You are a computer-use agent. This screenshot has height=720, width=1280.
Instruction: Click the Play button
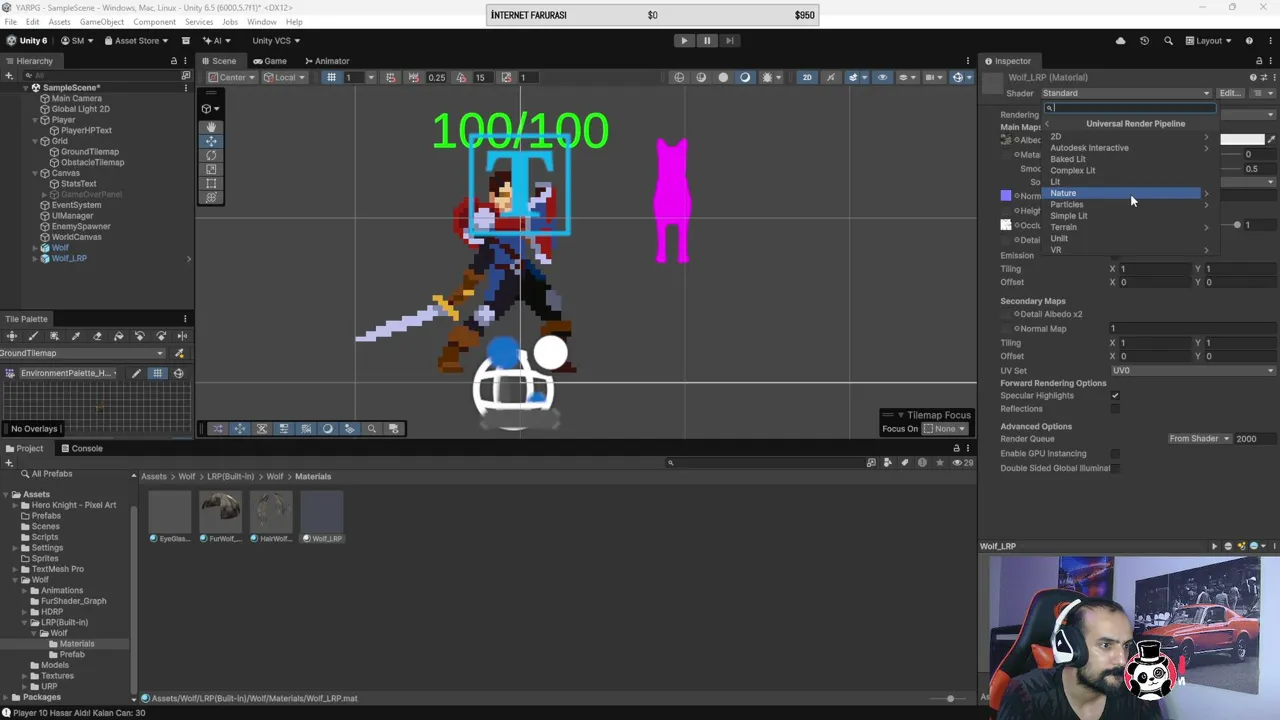coord(684,41)
